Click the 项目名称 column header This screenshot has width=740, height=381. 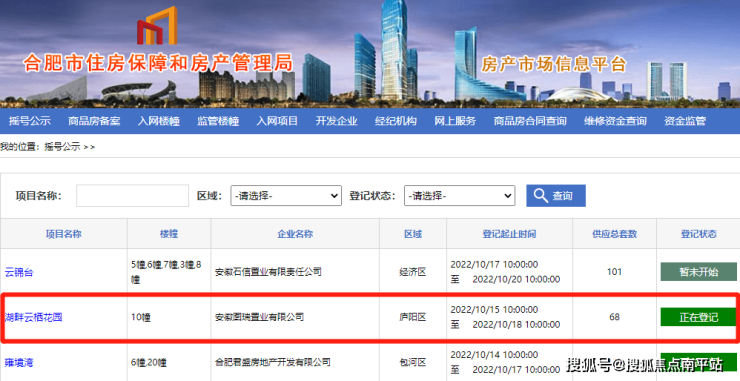click(x=64, y=234)
